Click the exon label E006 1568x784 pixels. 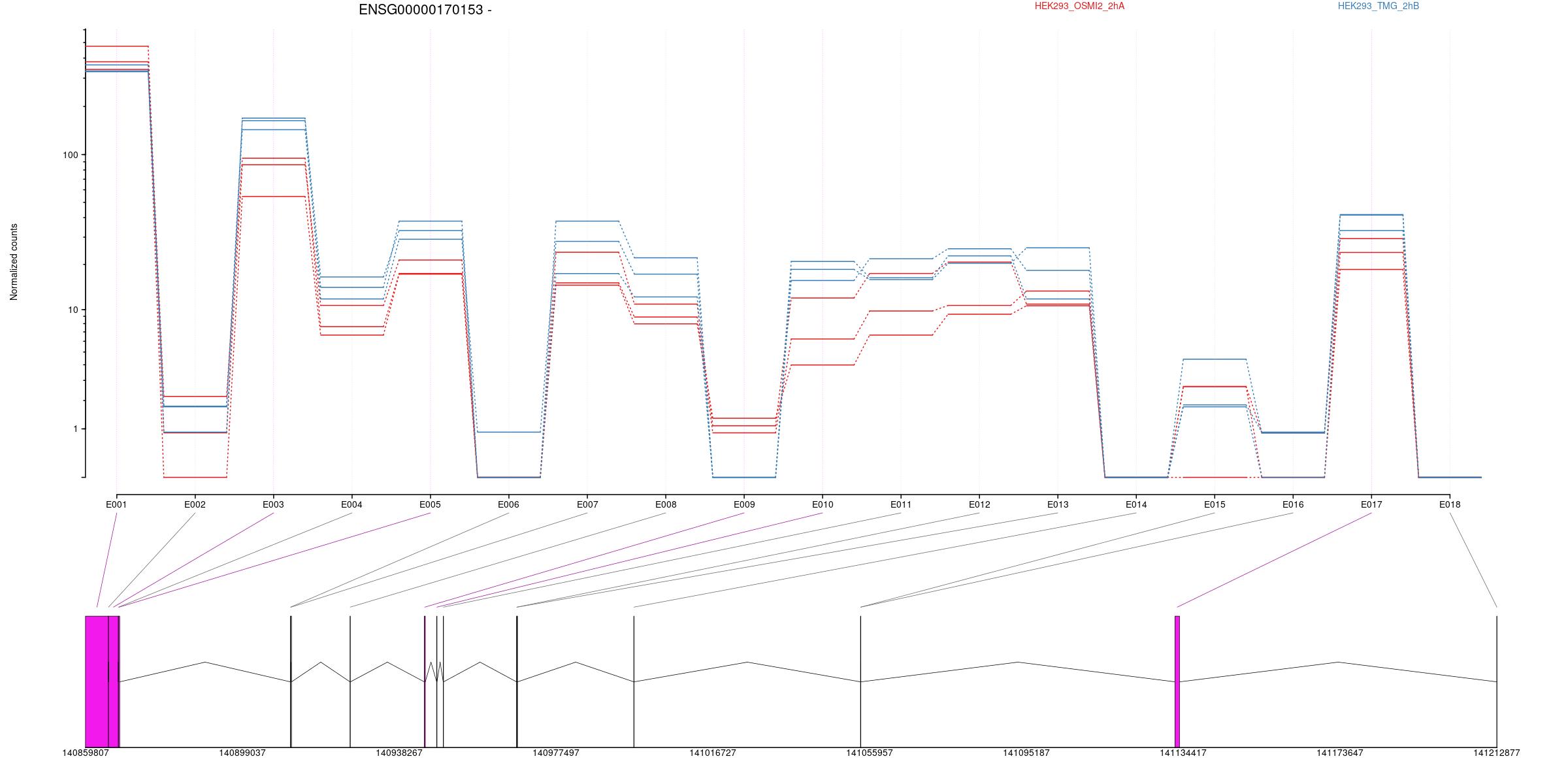[508, 504]
